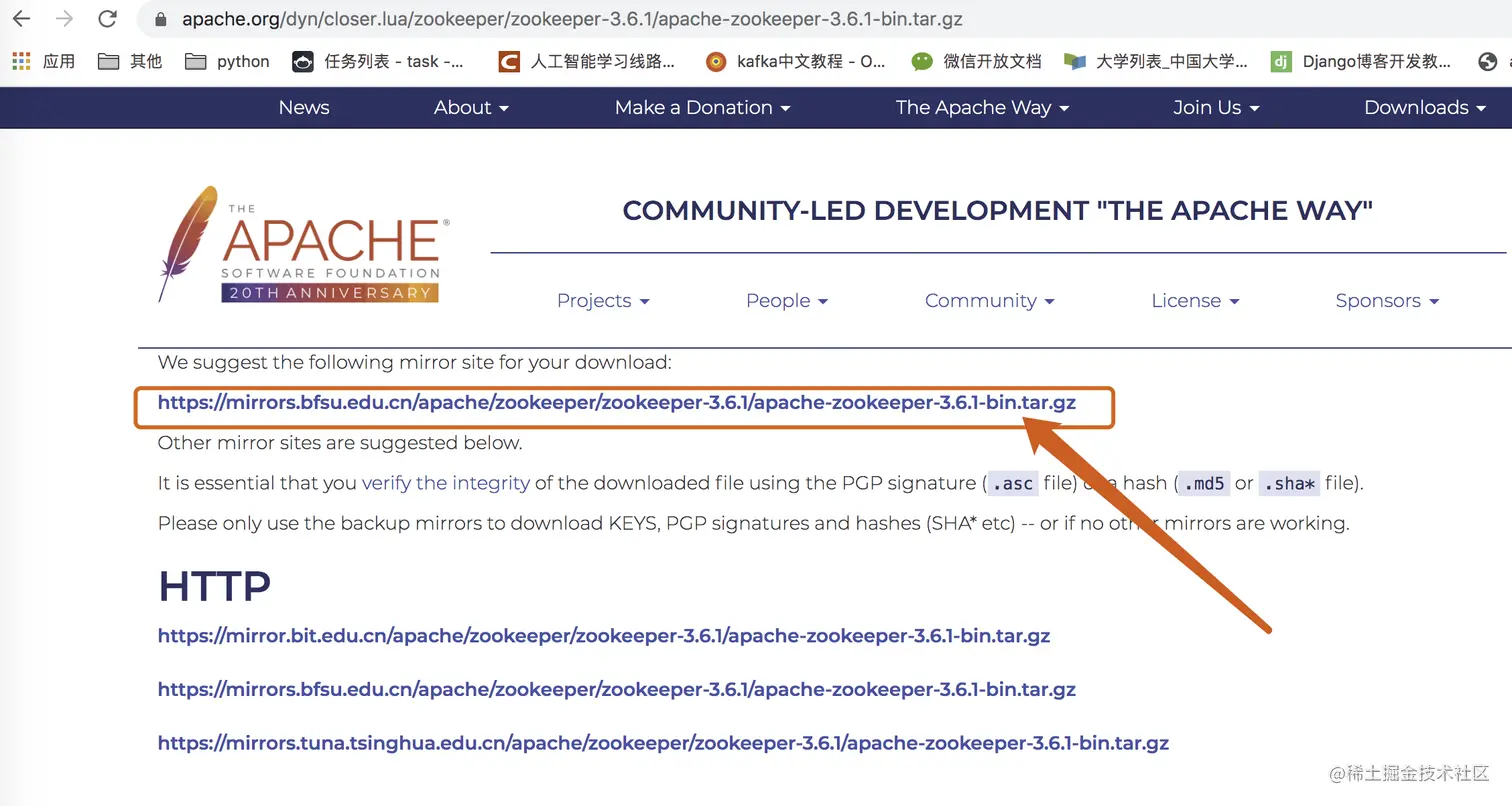Open the kafka中文教程 bookmark
Image resolution: width=1512 pixels, height=806 pixels.
point(795,61)
